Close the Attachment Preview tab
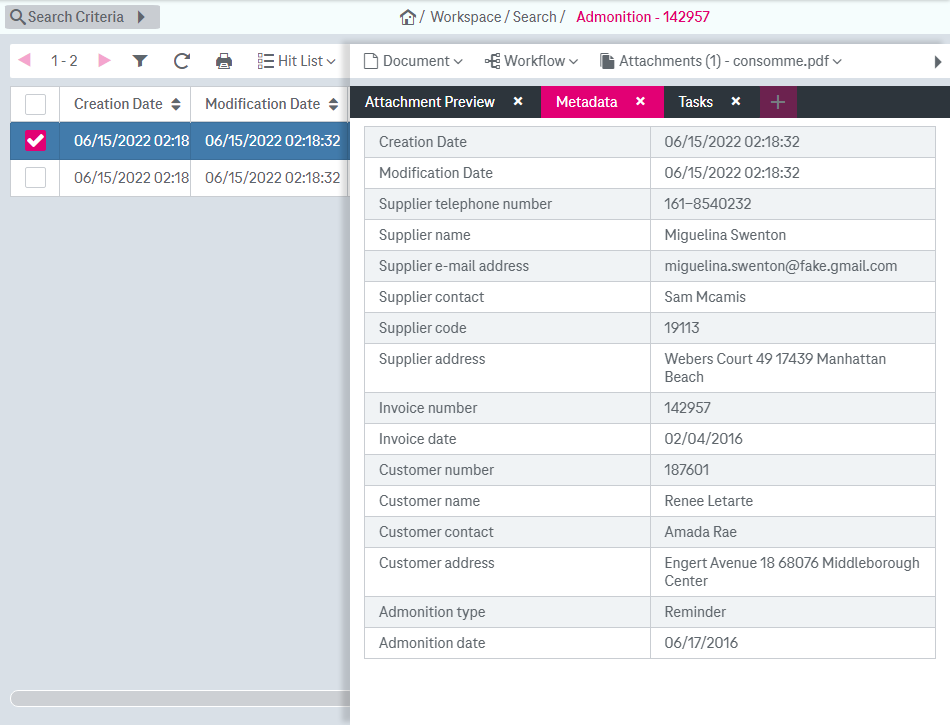The width and height of the screenshot is (950, 725). (x=518, y=101)
